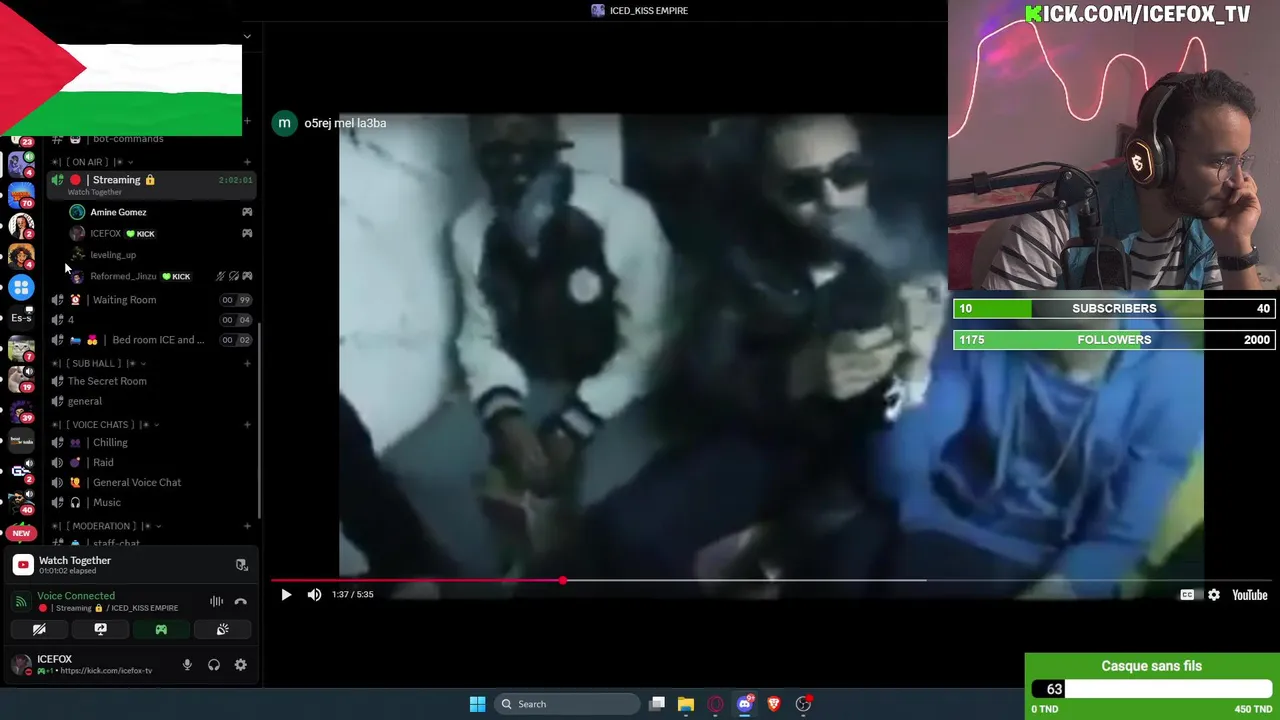Add channel to ON AIR category
The width and height of the screenshot is (1280, 720).
click(x=247, y=162)
